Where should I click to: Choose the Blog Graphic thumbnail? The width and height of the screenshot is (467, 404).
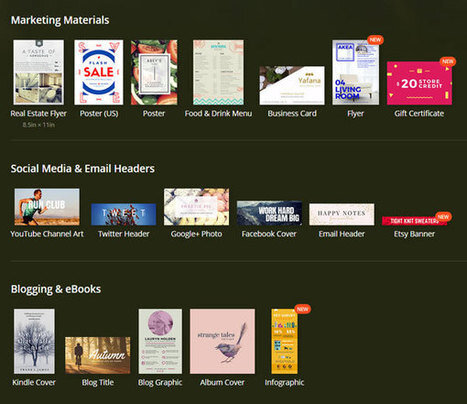(x=160, y=341)
